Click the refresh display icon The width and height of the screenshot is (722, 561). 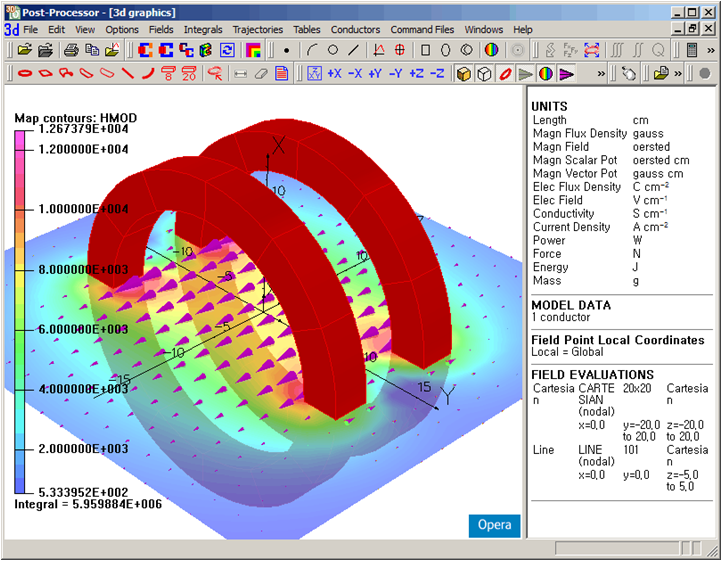click(228, 50)
